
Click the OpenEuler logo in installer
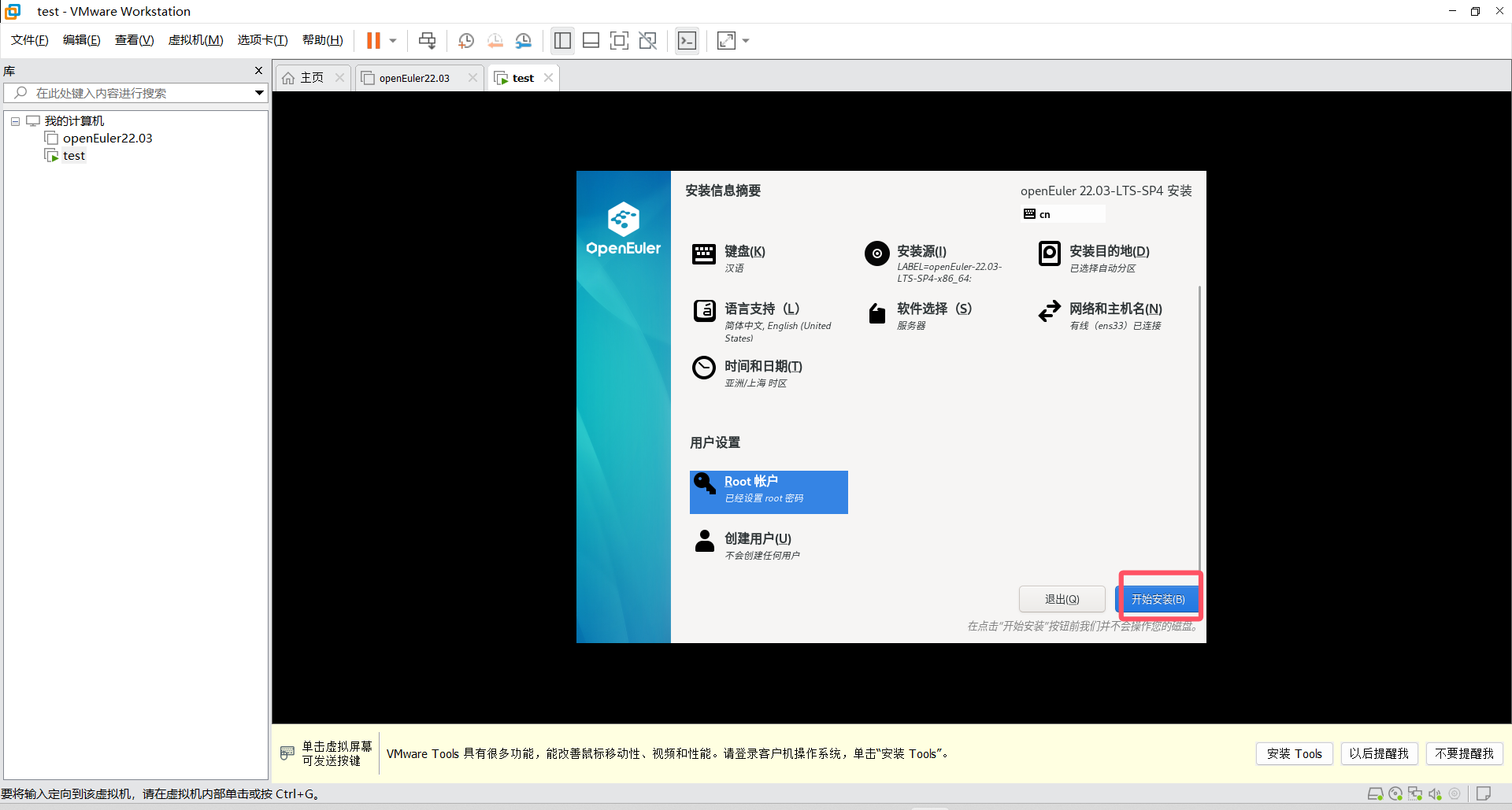click(x=624, y=229)
